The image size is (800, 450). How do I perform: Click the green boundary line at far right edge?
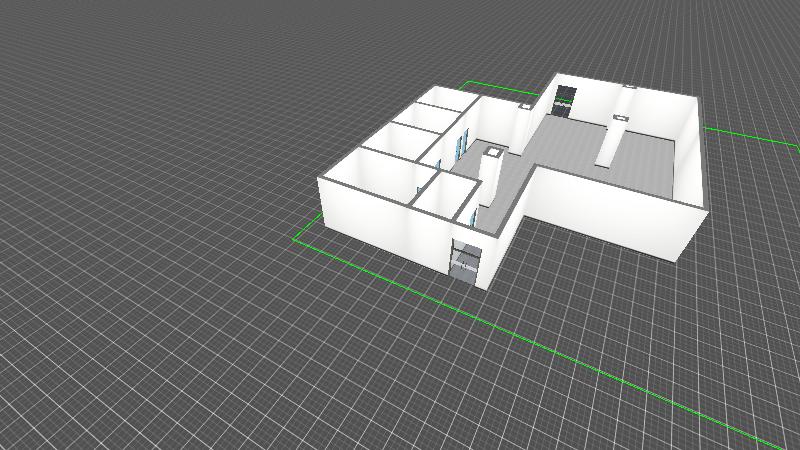(x=760, y=138)
